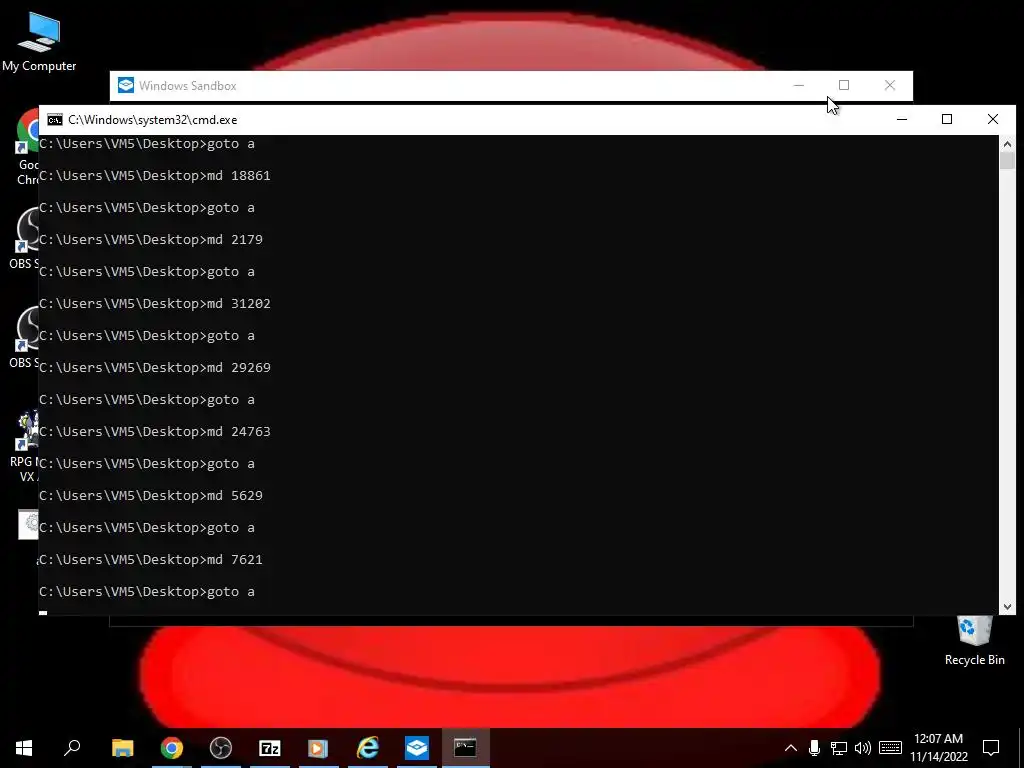1024x768 pixels.
Task: Click the cmd.exe title bar system icon
Action: pyautogui.click(x=55, y=120)
